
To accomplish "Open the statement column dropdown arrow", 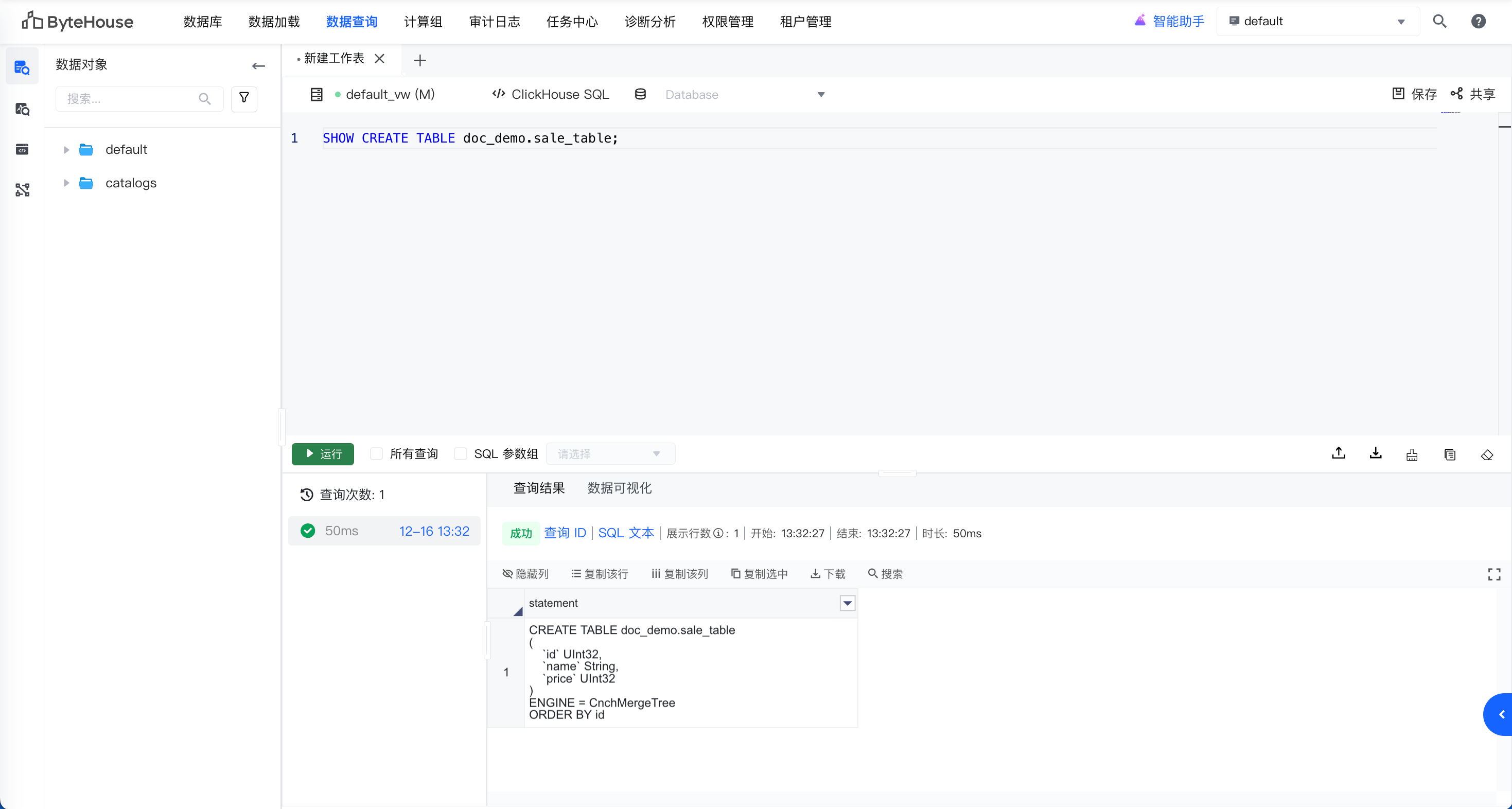I will tap(847, 603).
